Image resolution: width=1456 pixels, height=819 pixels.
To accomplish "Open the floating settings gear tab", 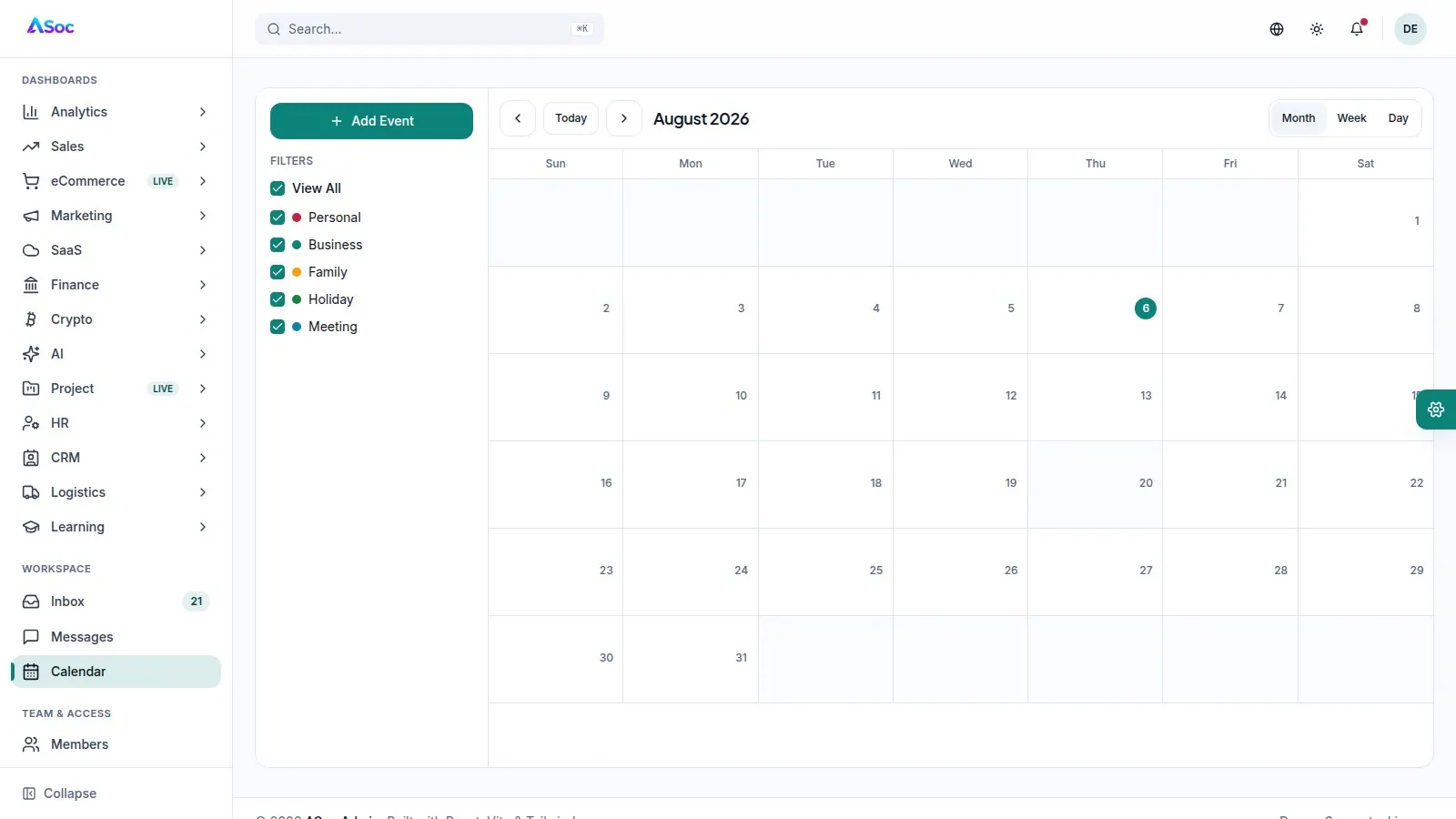I will 1436,409.
